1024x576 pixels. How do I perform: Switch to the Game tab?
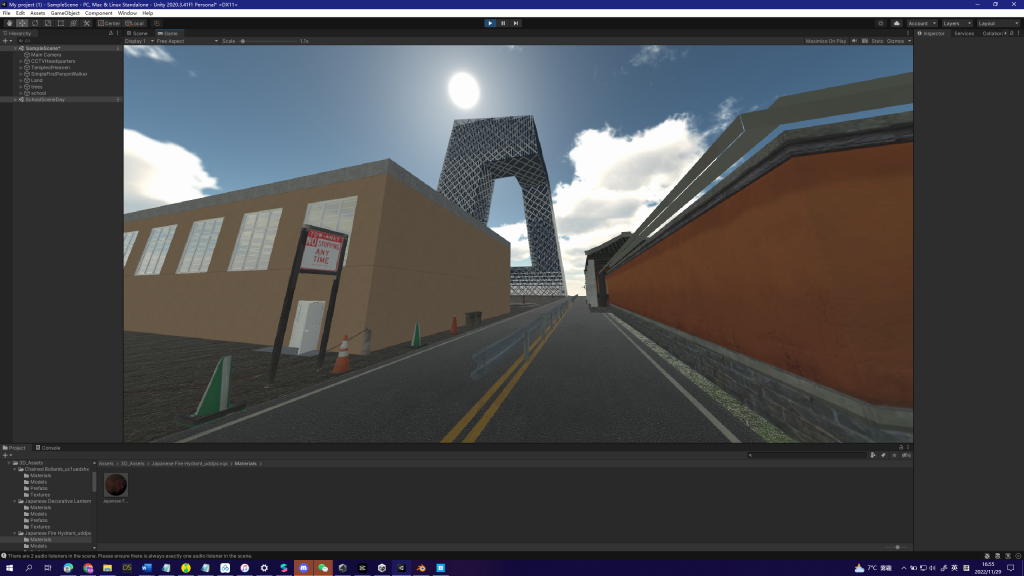point(168,33)
